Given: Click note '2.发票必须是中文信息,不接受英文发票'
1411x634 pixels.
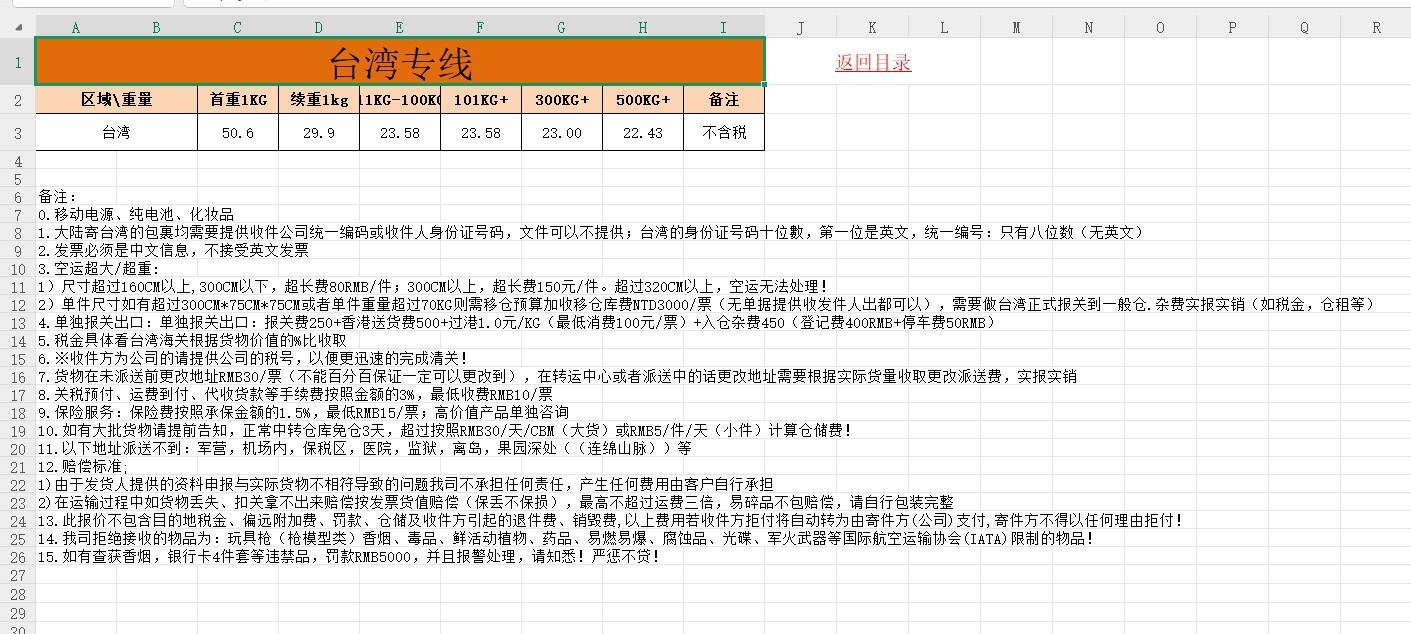Looking at the screenshot, I should tap(174, 250).
